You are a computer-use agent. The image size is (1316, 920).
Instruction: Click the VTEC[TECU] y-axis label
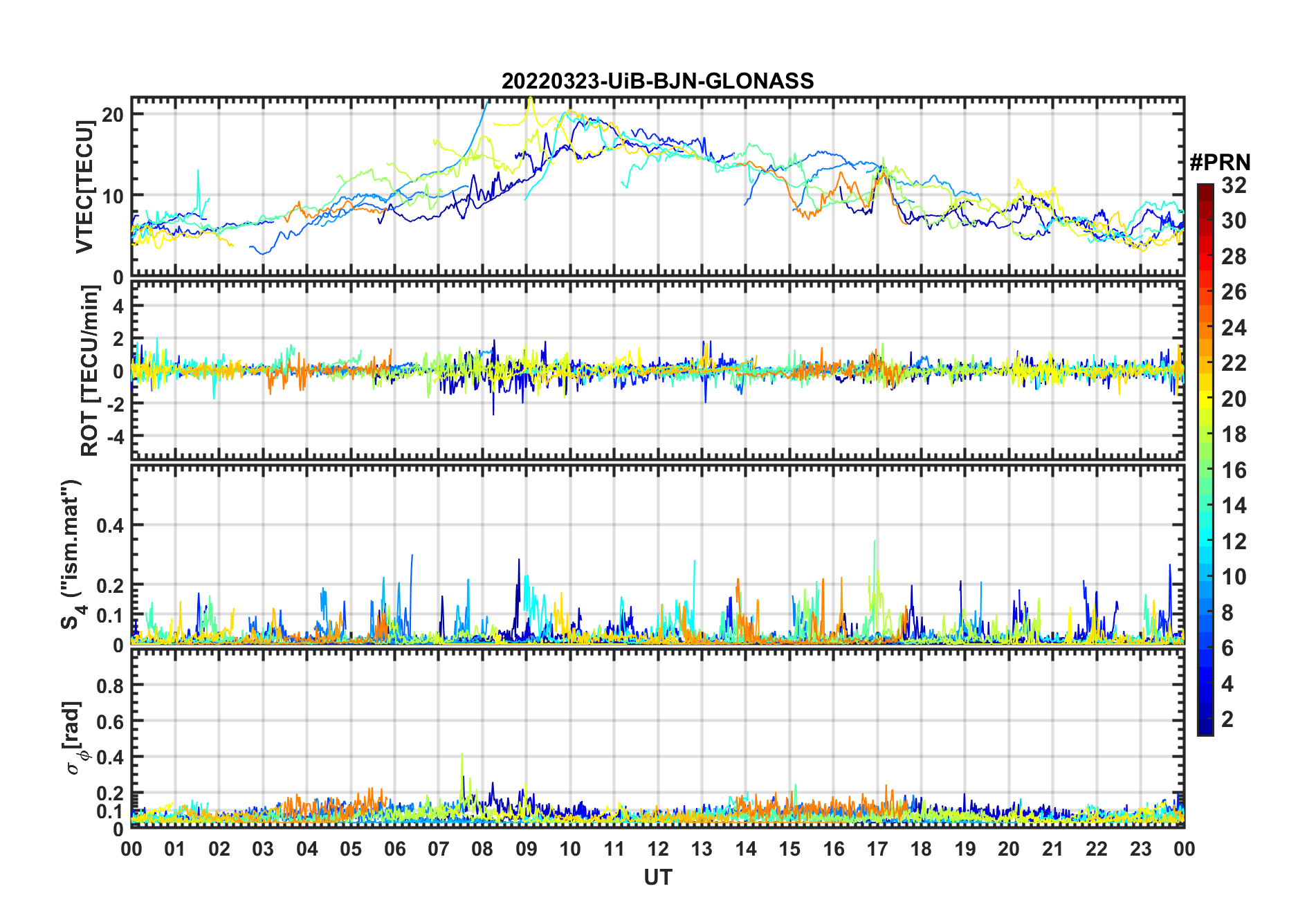[x=84, y=187]
